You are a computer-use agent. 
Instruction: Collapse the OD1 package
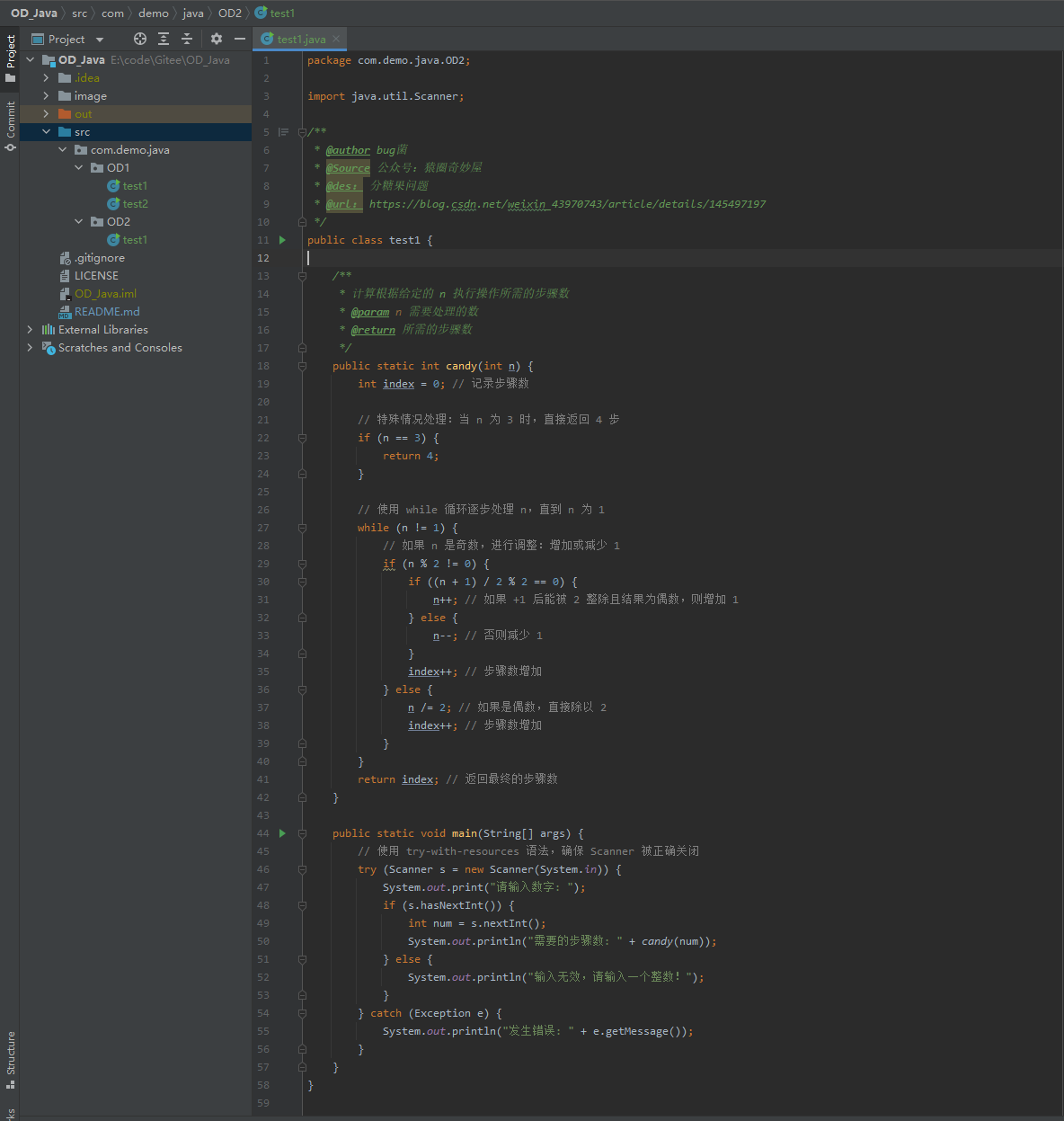pyautogui.click(x=78, y=168)
